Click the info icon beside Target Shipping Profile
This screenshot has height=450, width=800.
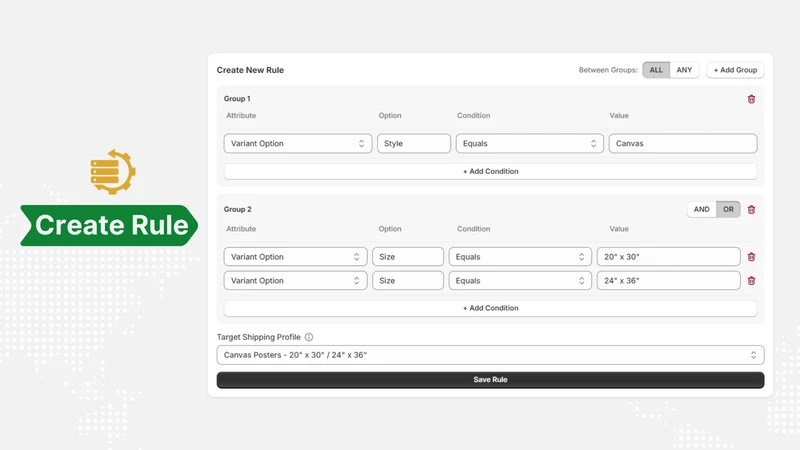(x=309, y=337)
